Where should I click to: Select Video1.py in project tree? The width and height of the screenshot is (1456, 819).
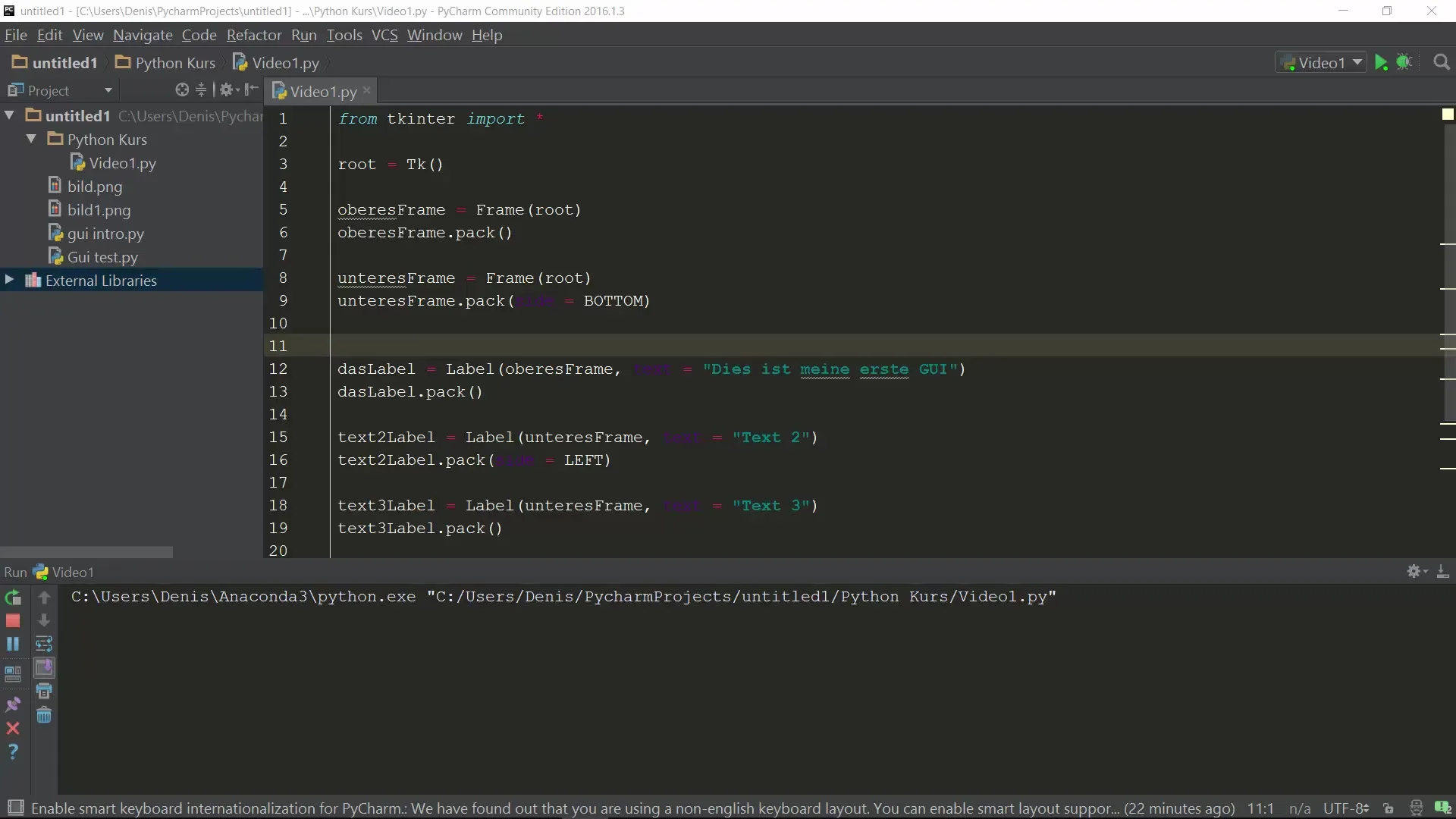pos(114,163)
